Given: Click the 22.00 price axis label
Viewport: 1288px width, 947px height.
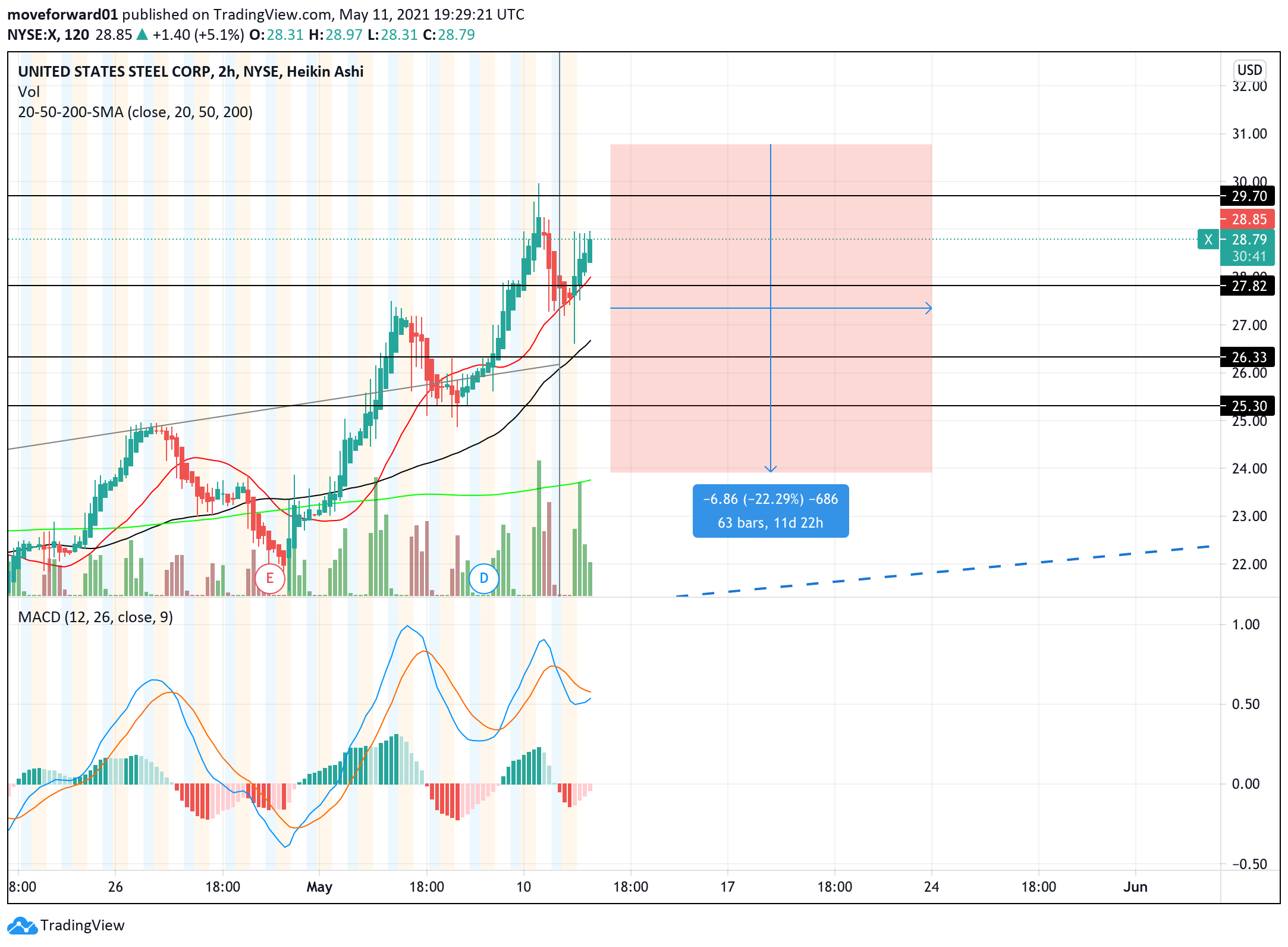Looking at the screenshot, I should point(1249,565).
